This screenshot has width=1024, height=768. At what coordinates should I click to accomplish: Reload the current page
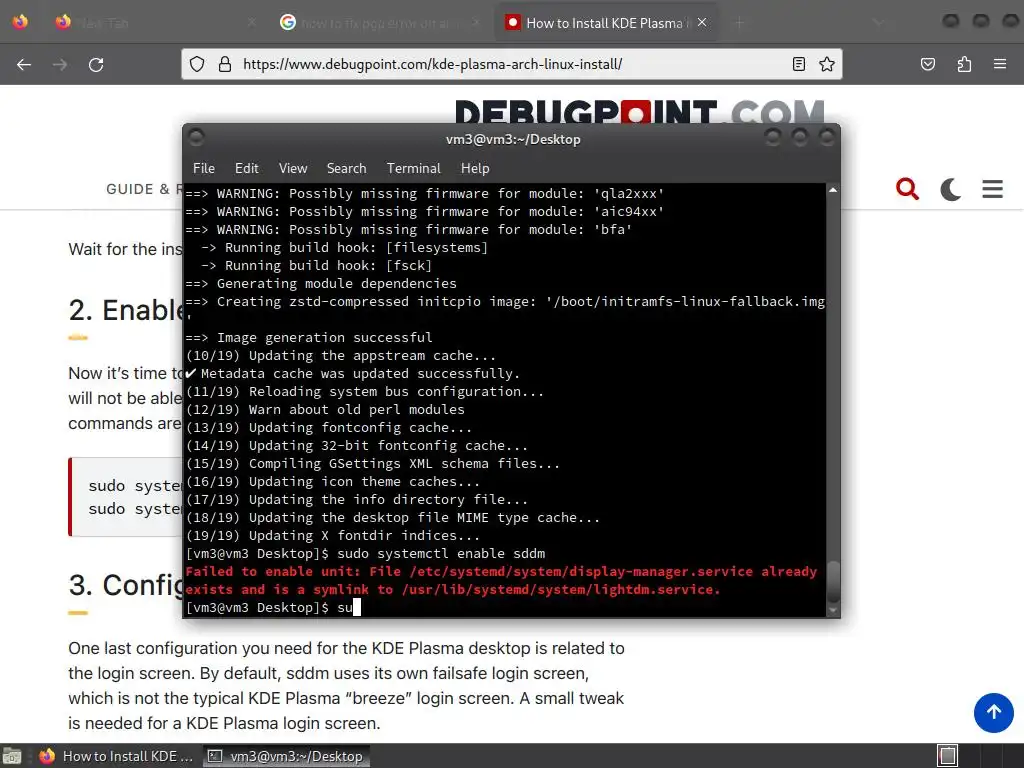(x=96, y=64)
